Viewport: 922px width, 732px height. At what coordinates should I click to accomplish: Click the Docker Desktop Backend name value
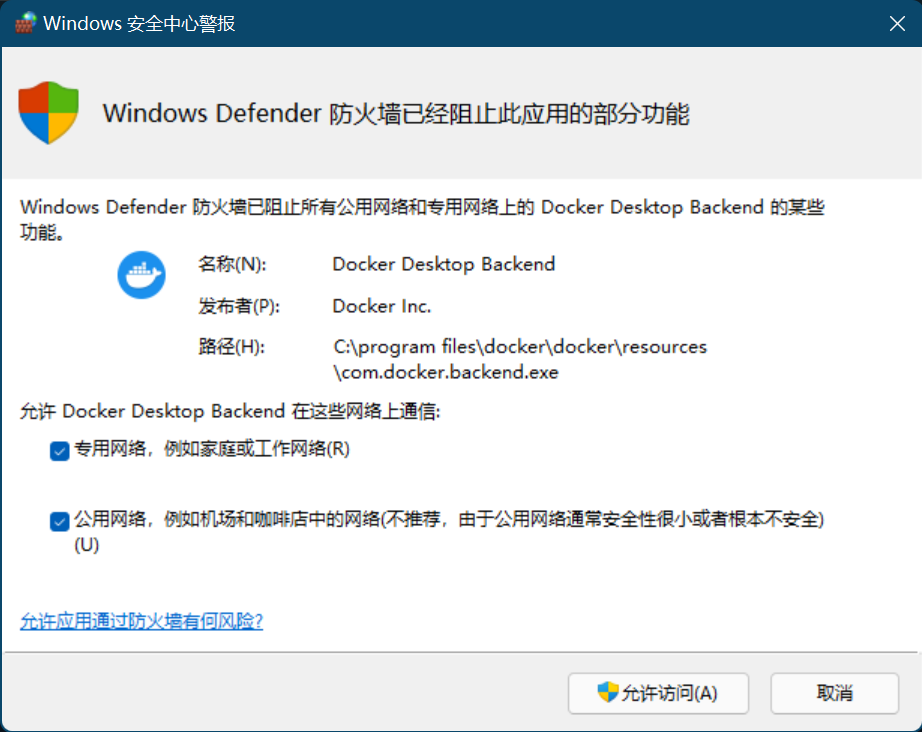443,265
